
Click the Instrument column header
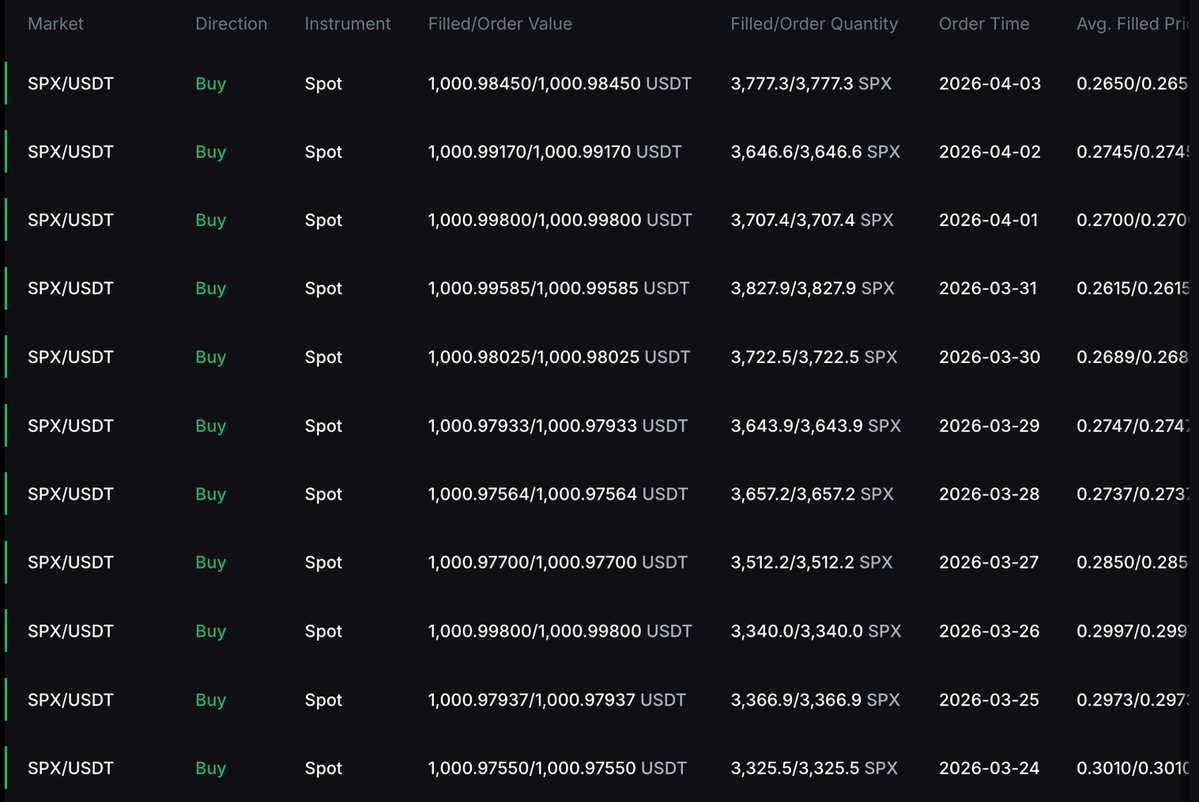[347, 24]
